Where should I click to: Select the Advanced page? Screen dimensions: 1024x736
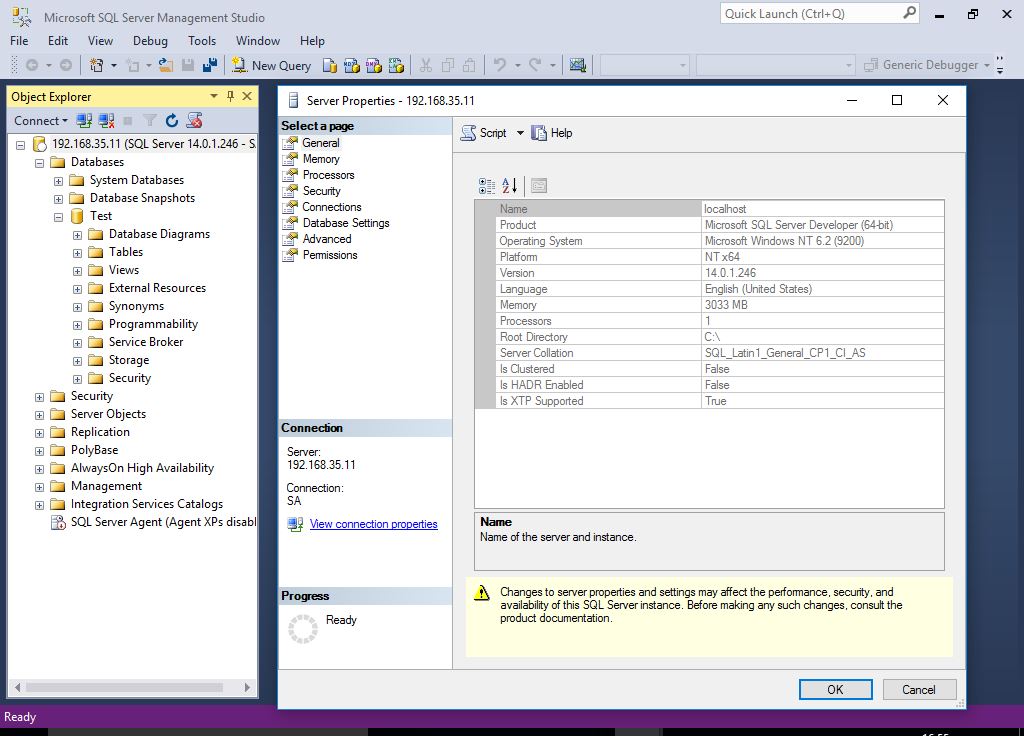point(327,239)
